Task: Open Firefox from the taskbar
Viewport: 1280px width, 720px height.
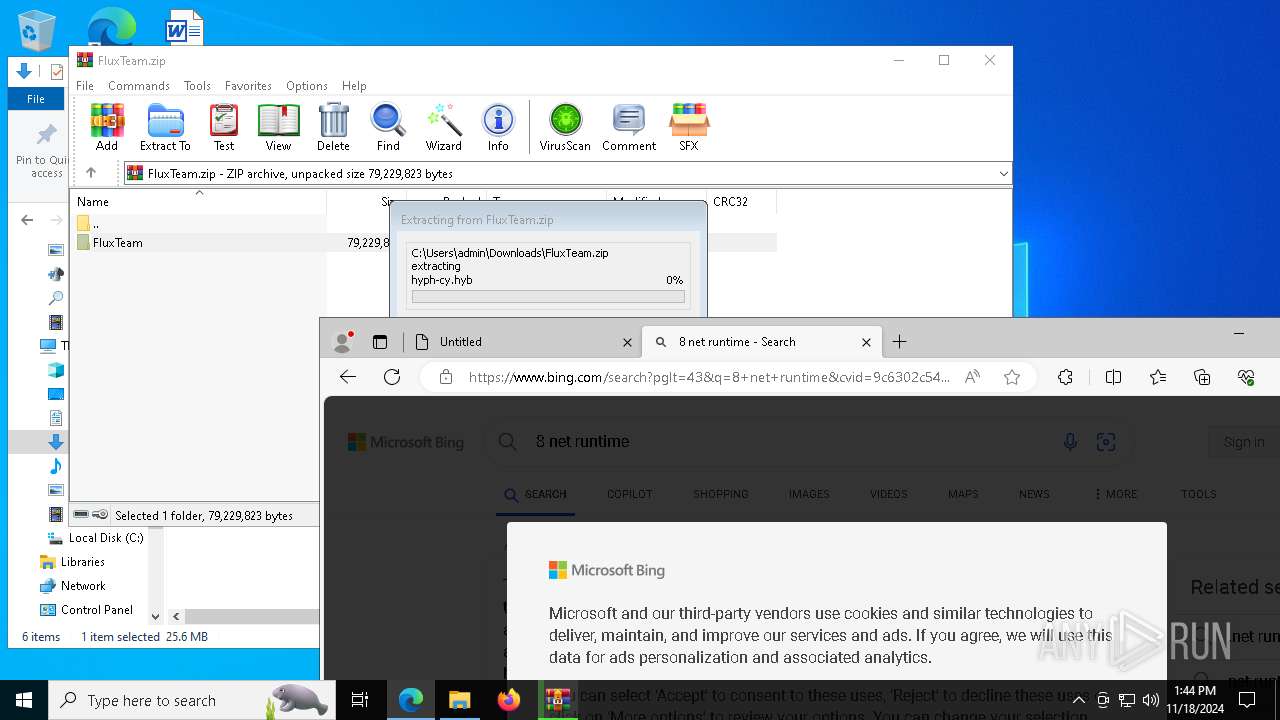Action: tap(509, 700)
